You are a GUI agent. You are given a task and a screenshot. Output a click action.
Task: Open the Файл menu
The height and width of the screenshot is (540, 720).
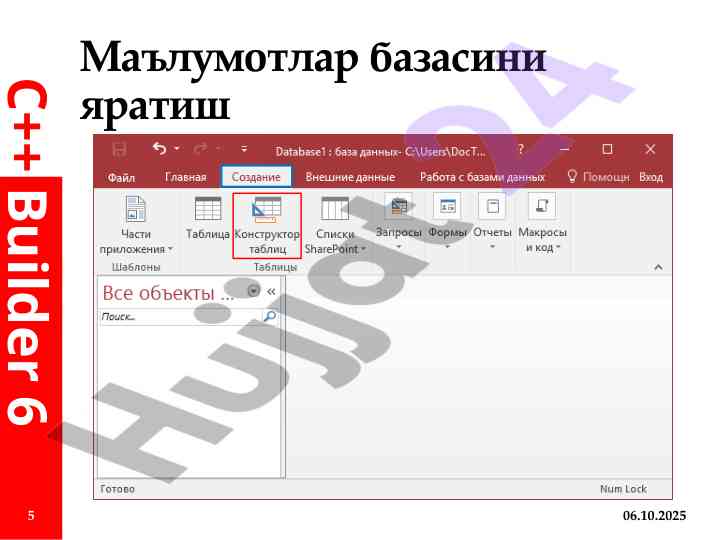[121, 177]
